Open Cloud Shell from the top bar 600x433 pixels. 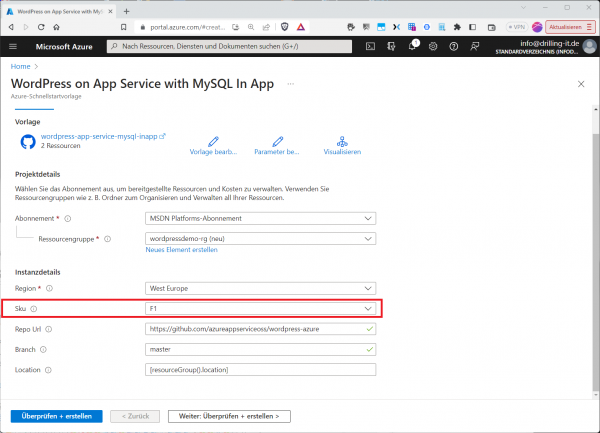click(x=370, y=47)
